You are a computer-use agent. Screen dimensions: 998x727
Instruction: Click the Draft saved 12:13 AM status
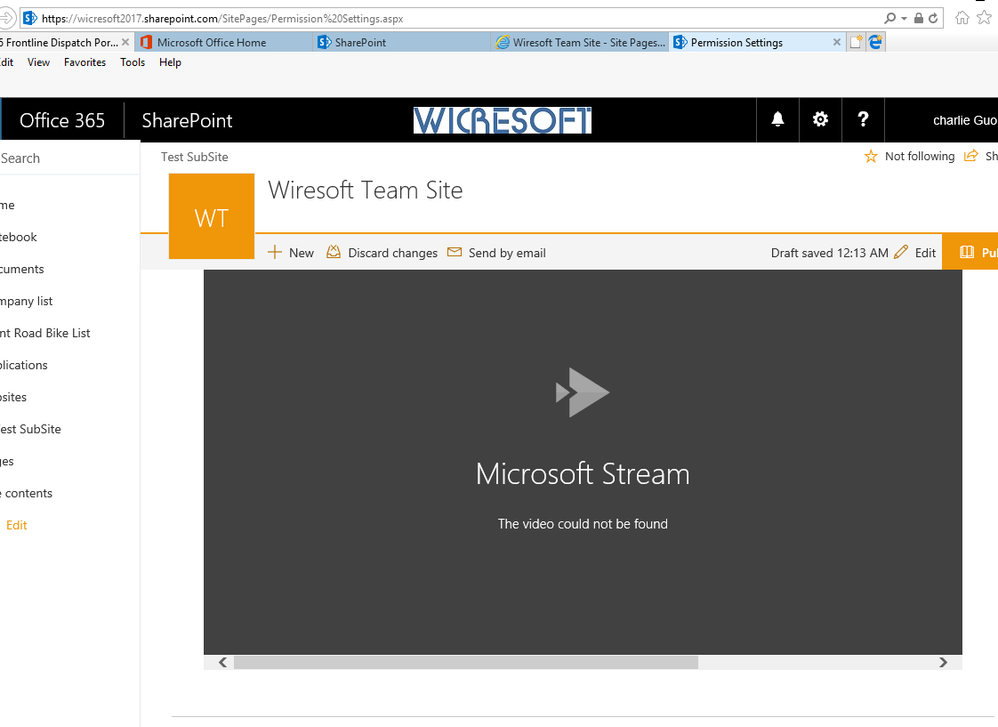(829, 253)
